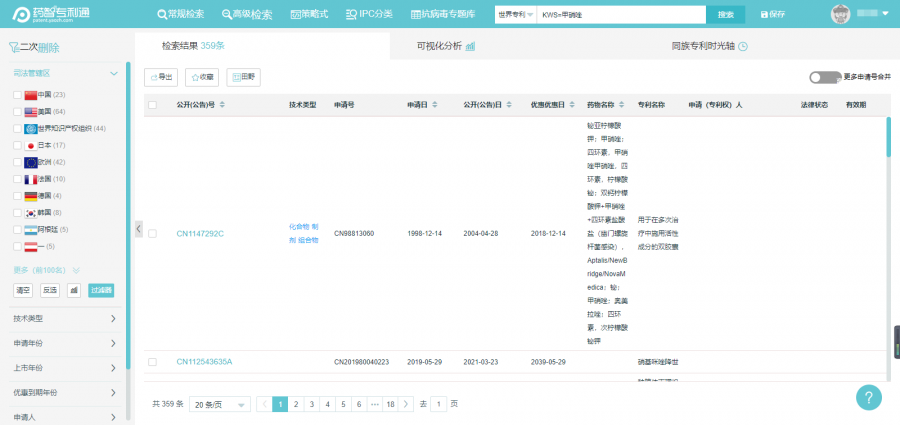Click the chart icon button in filter actions
Viewport: 900px width, 425px height.
74,290
